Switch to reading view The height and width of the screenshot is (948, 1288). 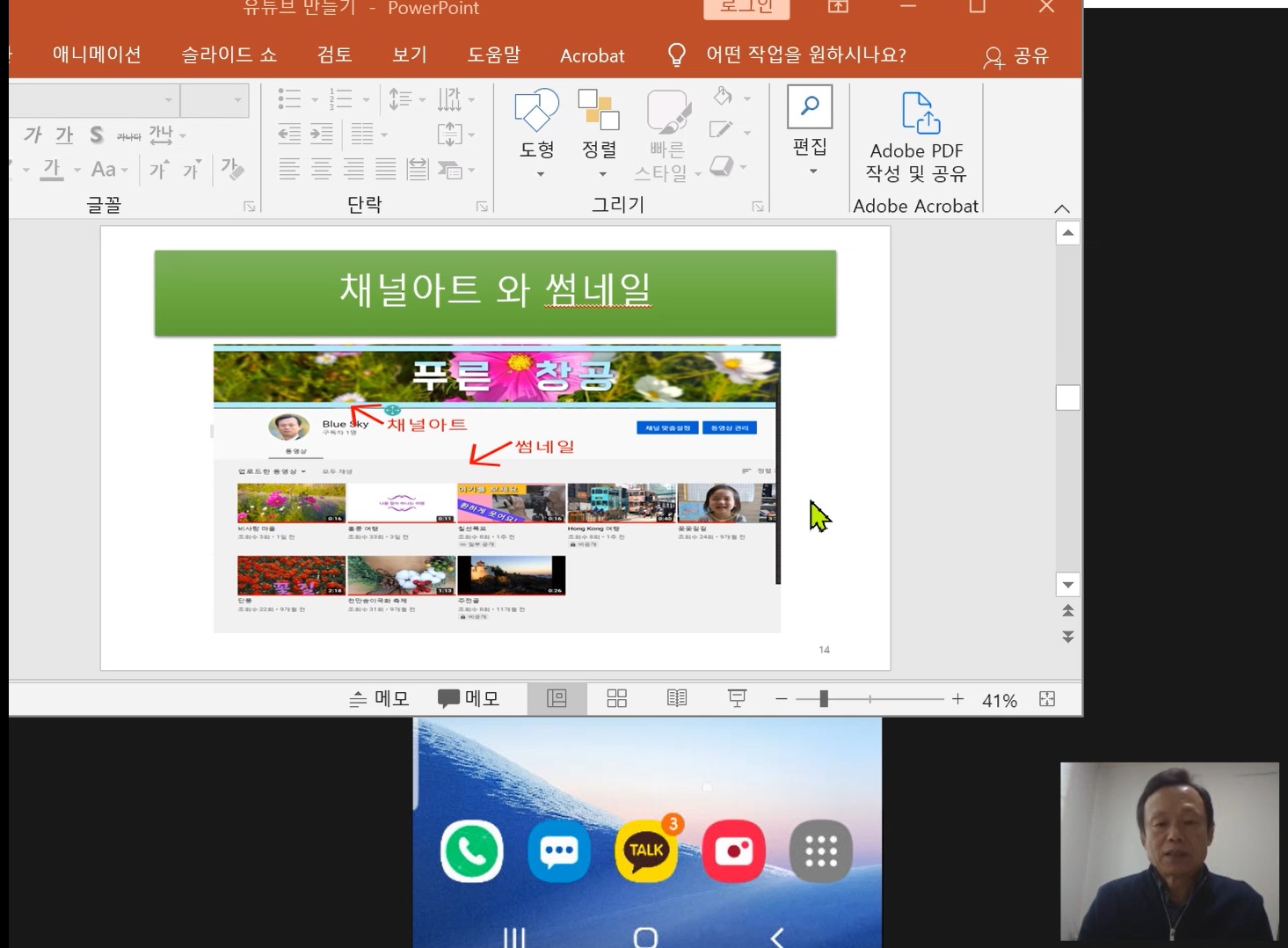[x=677, y=699]
